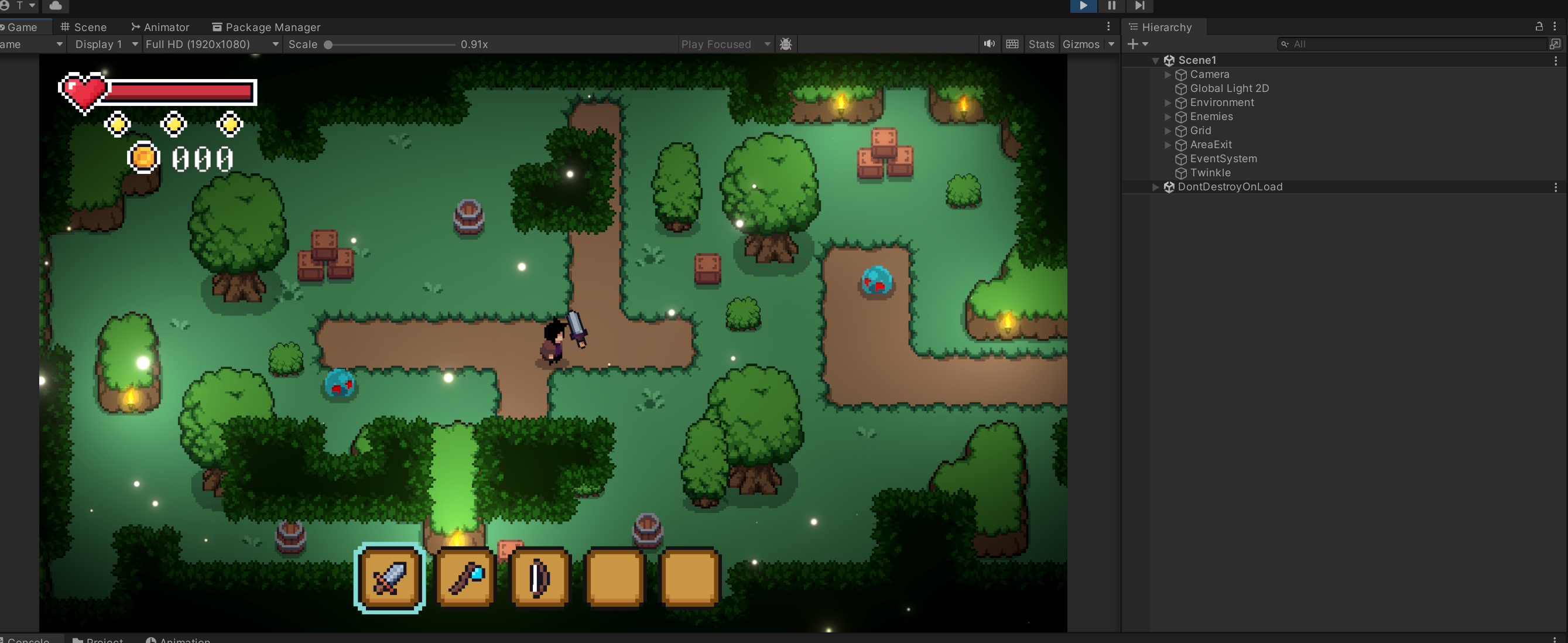Open the Display 1 dropdown
The width and height of the screenshot is (1568, 643).
click(104, 45)
